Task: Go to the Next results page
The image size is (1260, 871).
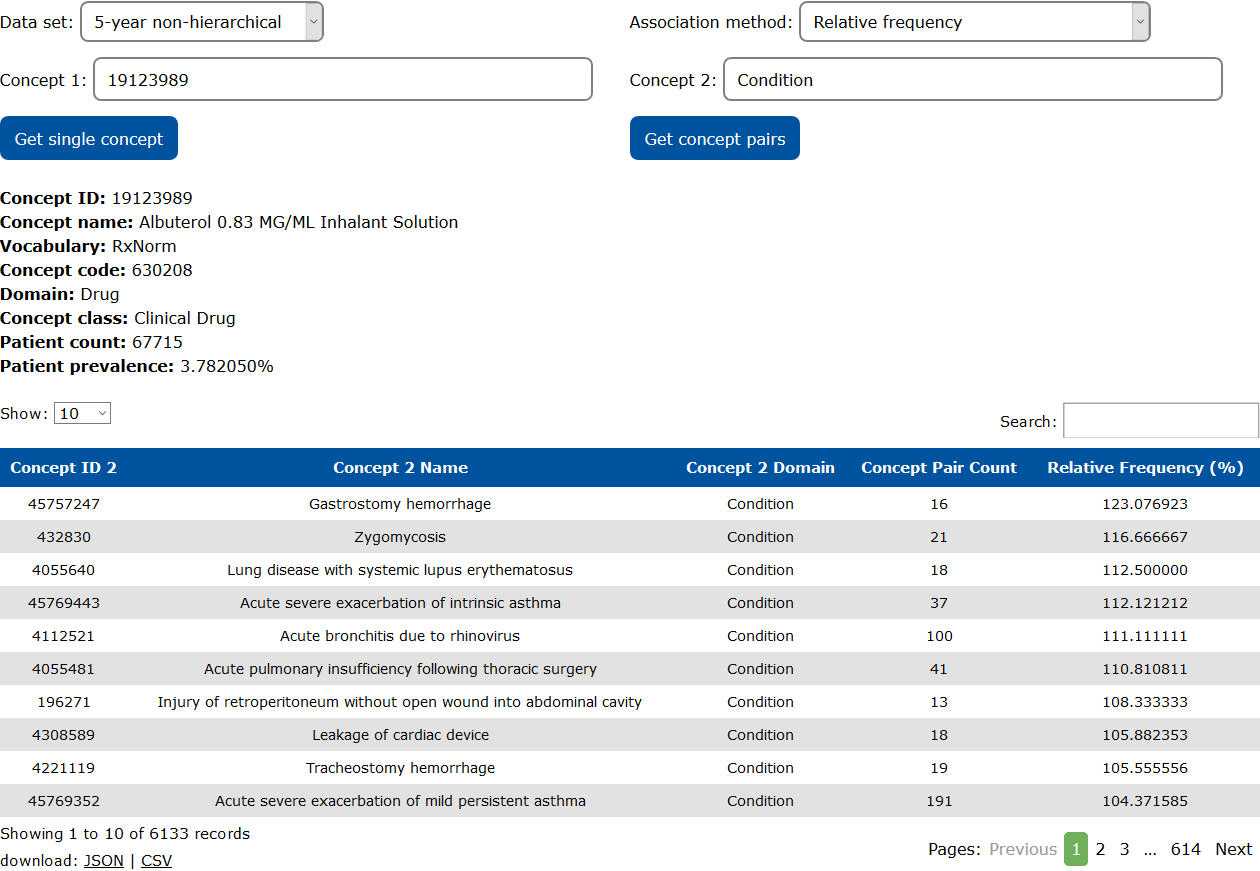Action: click(1233, 849)
